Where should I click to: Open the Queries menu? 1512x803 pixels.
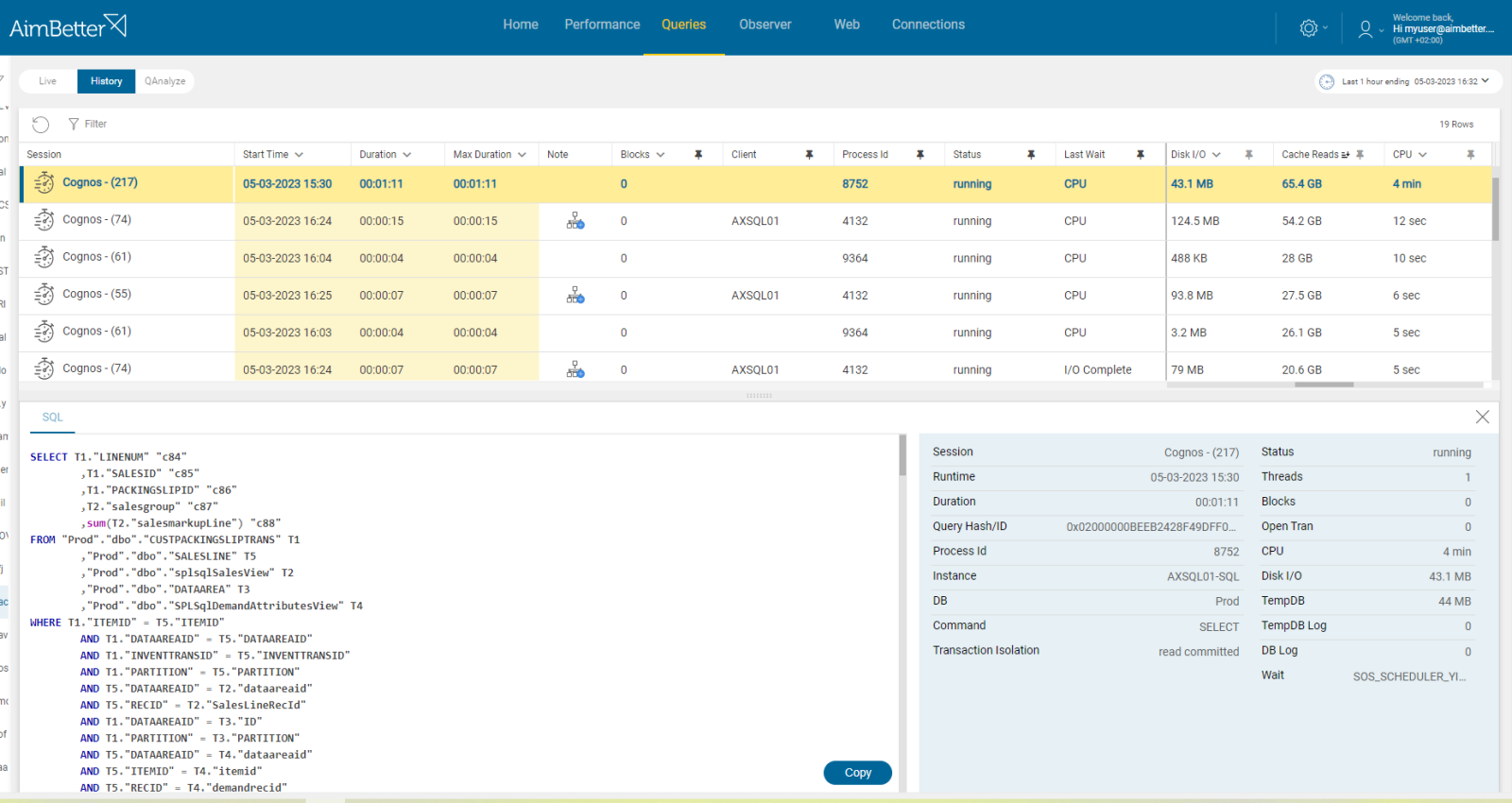pyautogui.click(x=683, y=25)
